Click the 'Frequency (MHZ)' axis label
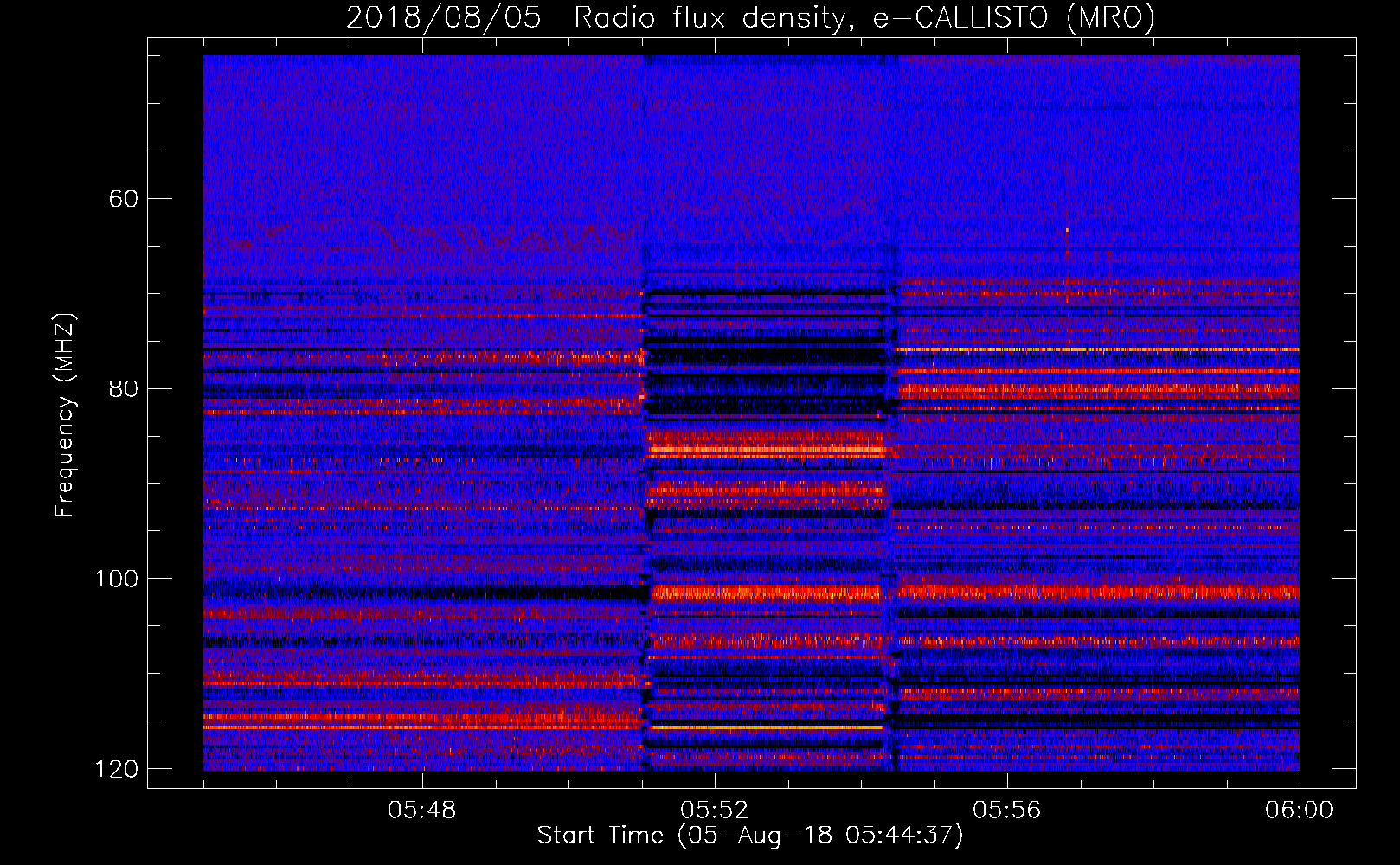1400x865 pixels. (x=65, y=415)
